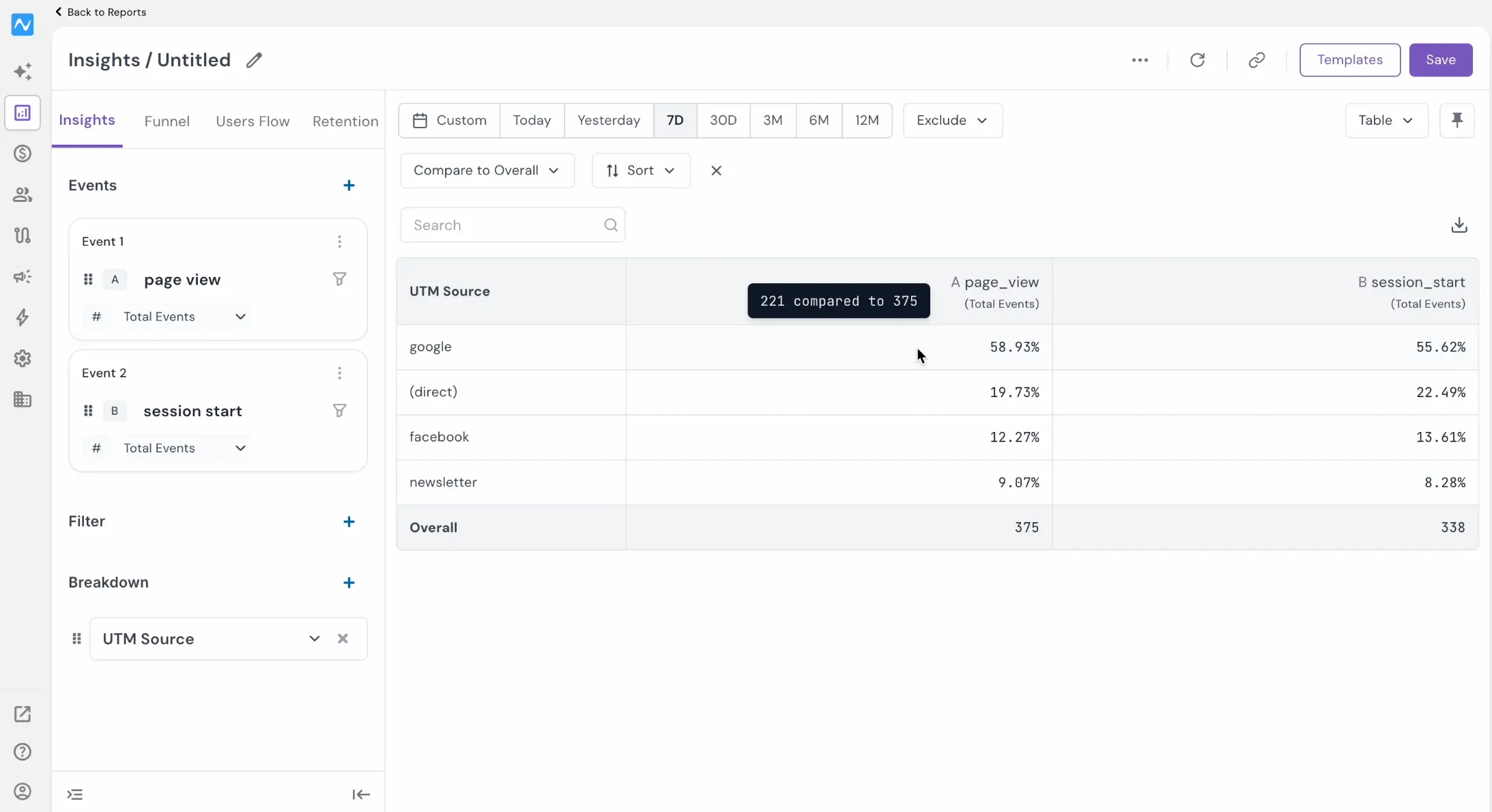
Task: Click the Save button
Action: coord(1441,60)
